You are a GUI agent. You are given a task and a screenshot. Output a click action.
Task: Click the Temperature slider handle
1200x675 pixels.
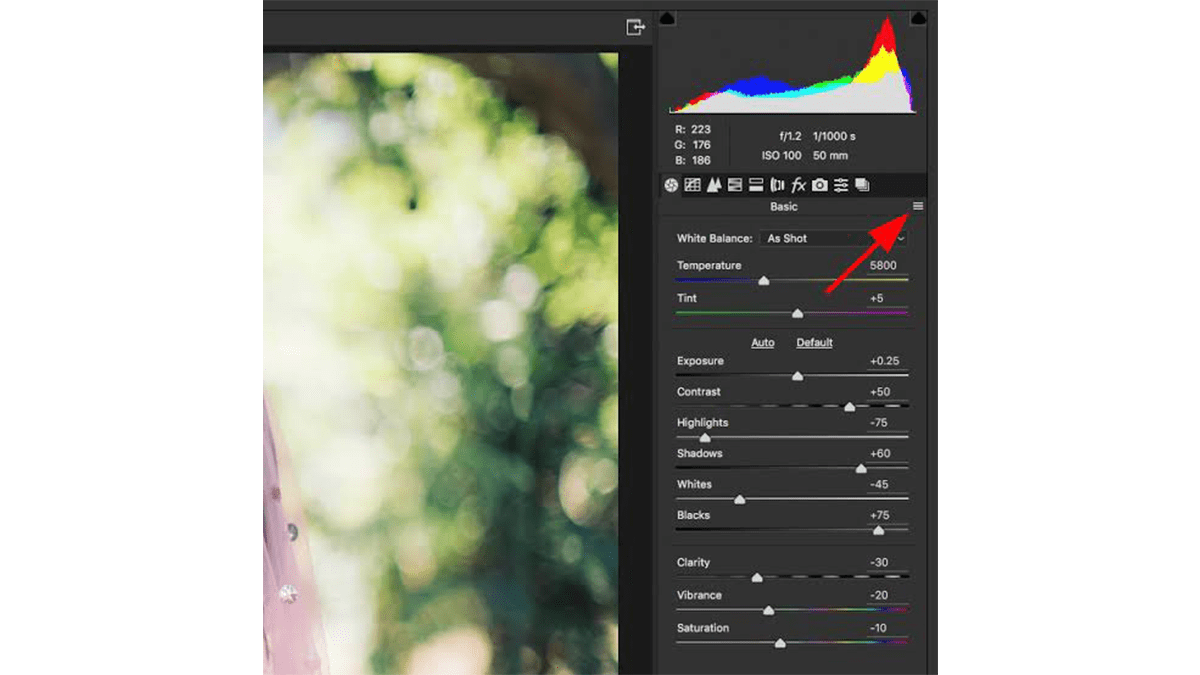[x=764, y=281]
